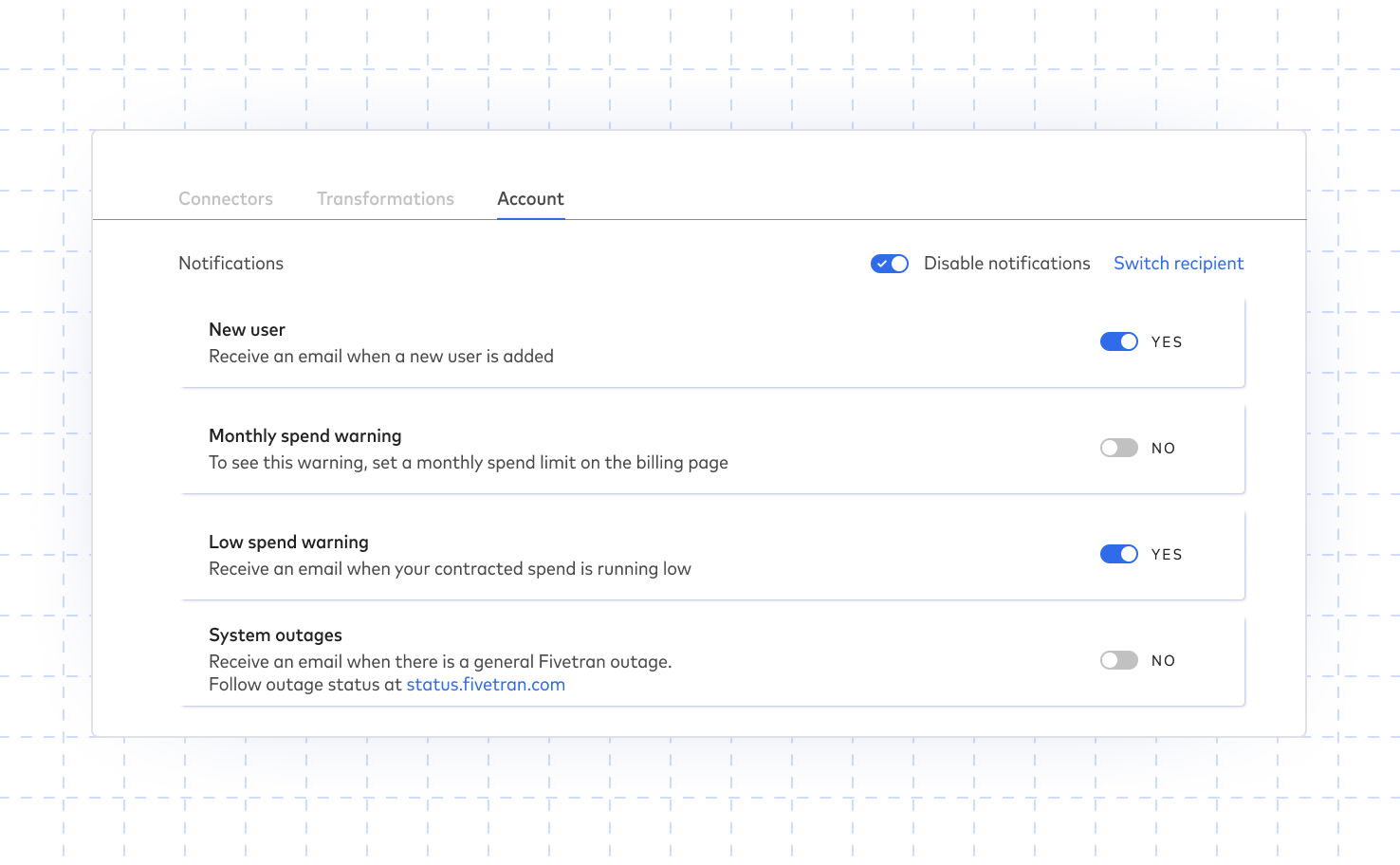The height and width of the screenshot is (865, 1400).
Task: Click 'Receive an email when your contracted spend is running low'
Action: (x=450, y=569)
